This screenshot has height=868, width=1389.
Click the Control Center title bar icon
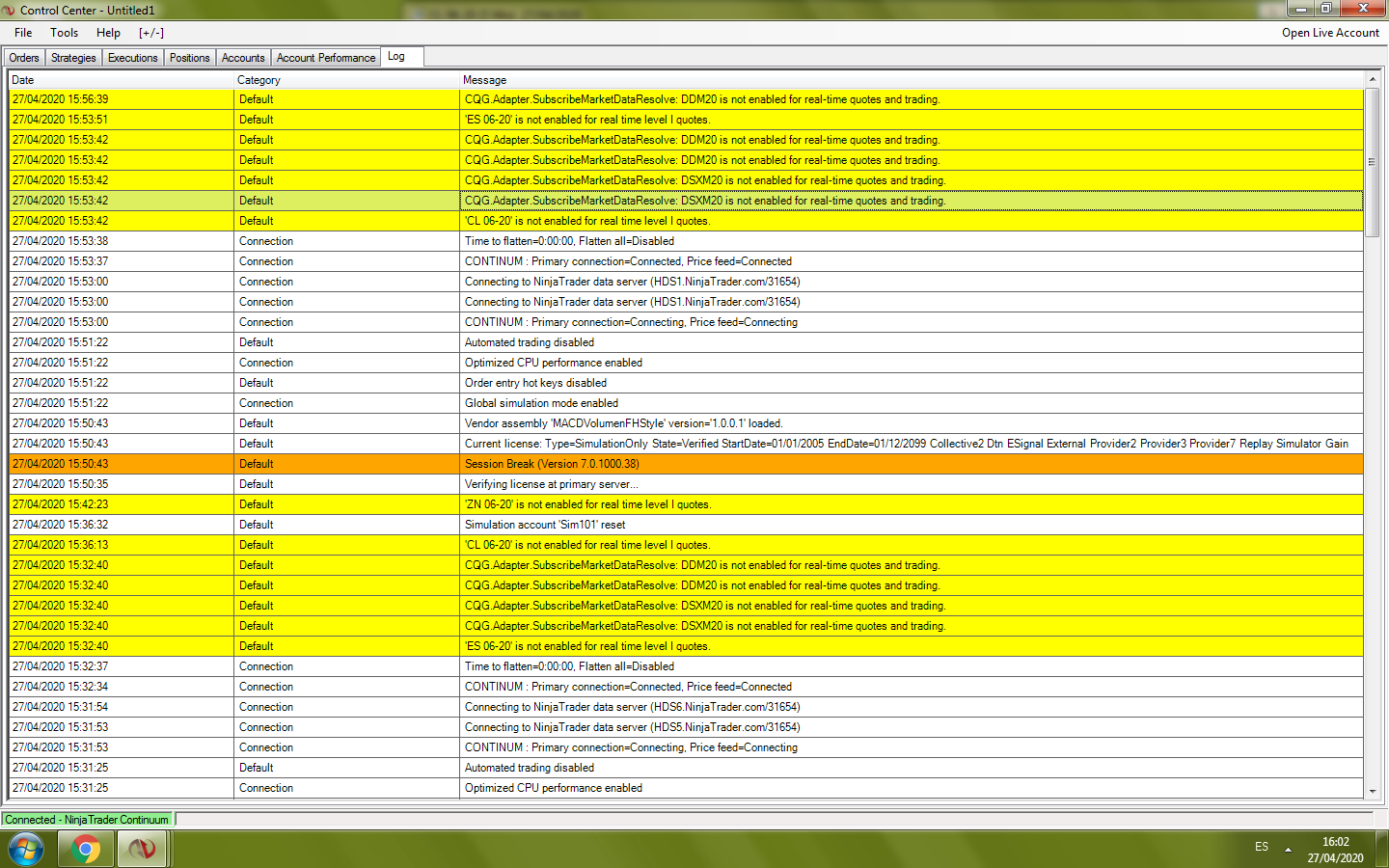tap(10, 10)
